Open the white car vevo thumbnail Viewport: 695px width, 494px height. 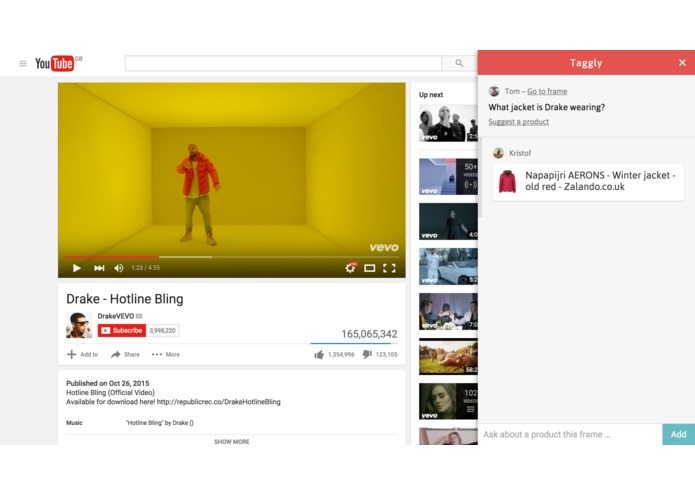pos(448,266)
